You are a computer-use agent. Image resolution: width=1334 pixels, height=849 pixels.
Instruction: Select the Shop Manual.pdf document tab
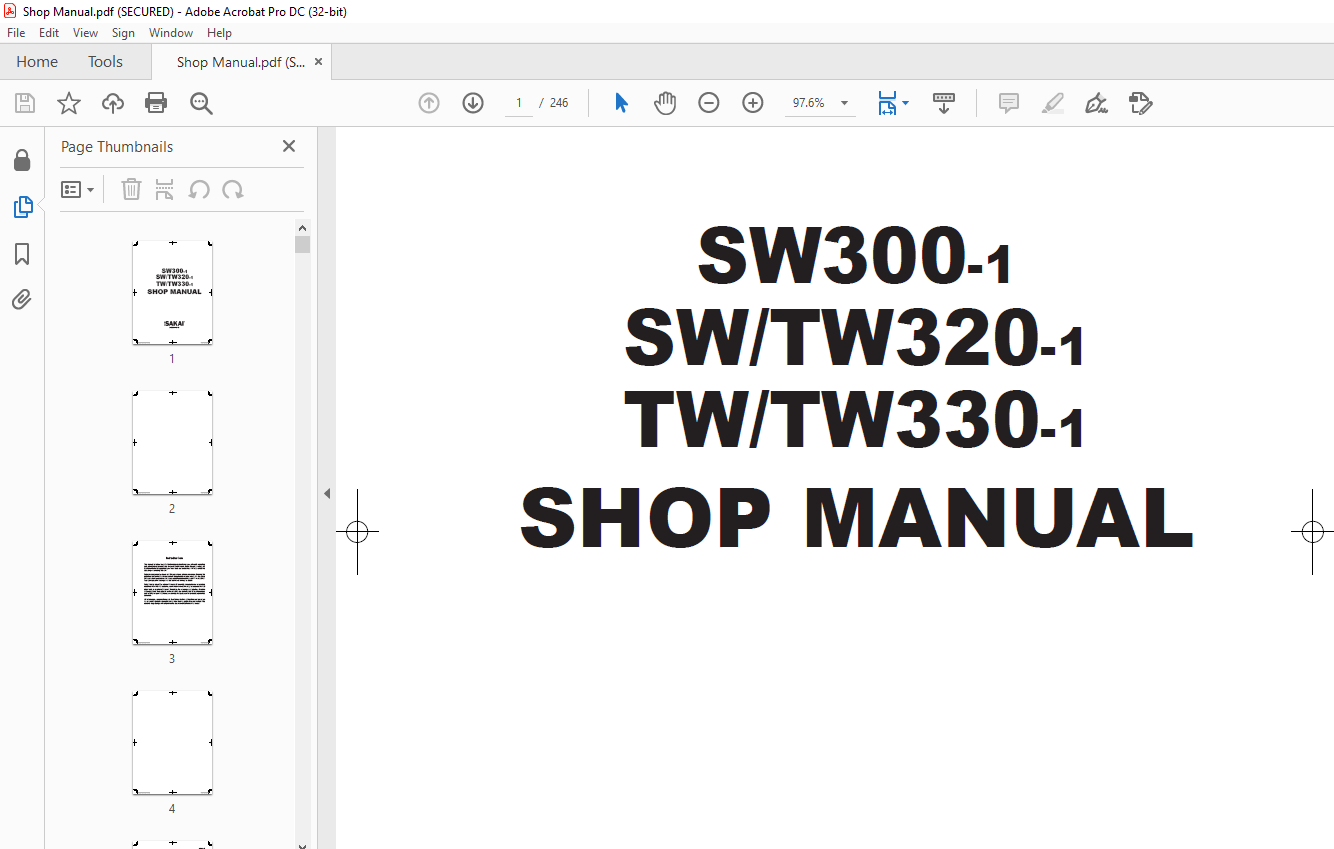(241, 62)
